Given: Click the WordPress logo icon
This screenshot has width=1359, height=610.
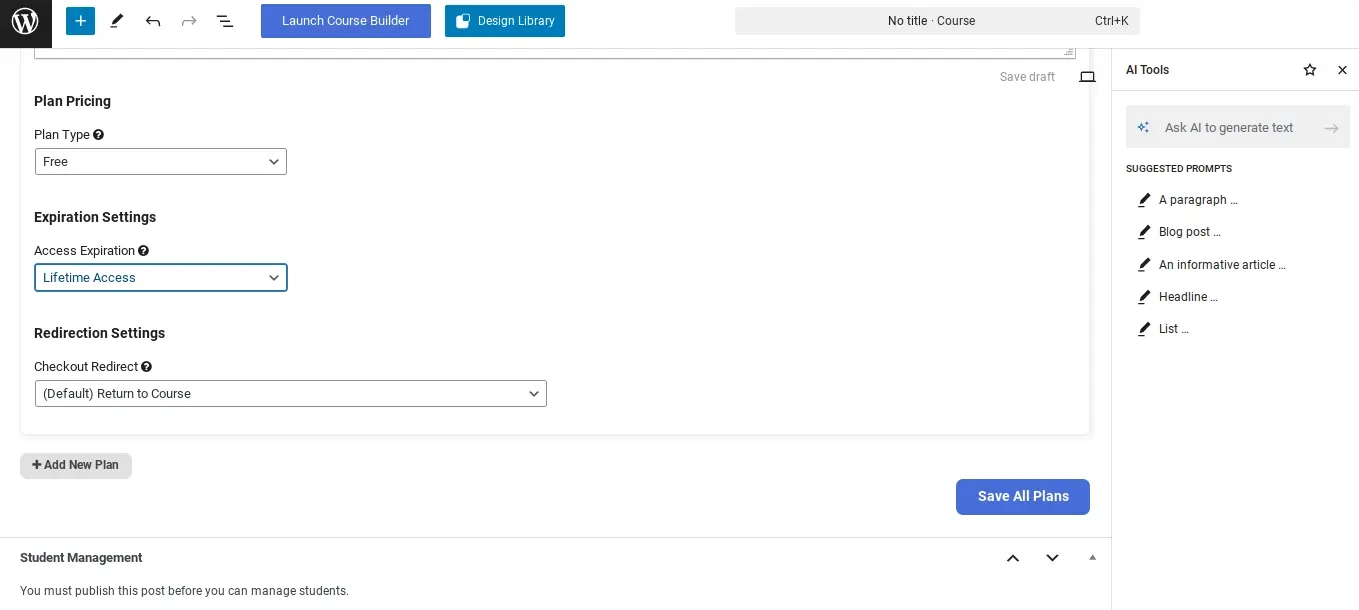Looking at the screenshot, I should pos(25,22).
